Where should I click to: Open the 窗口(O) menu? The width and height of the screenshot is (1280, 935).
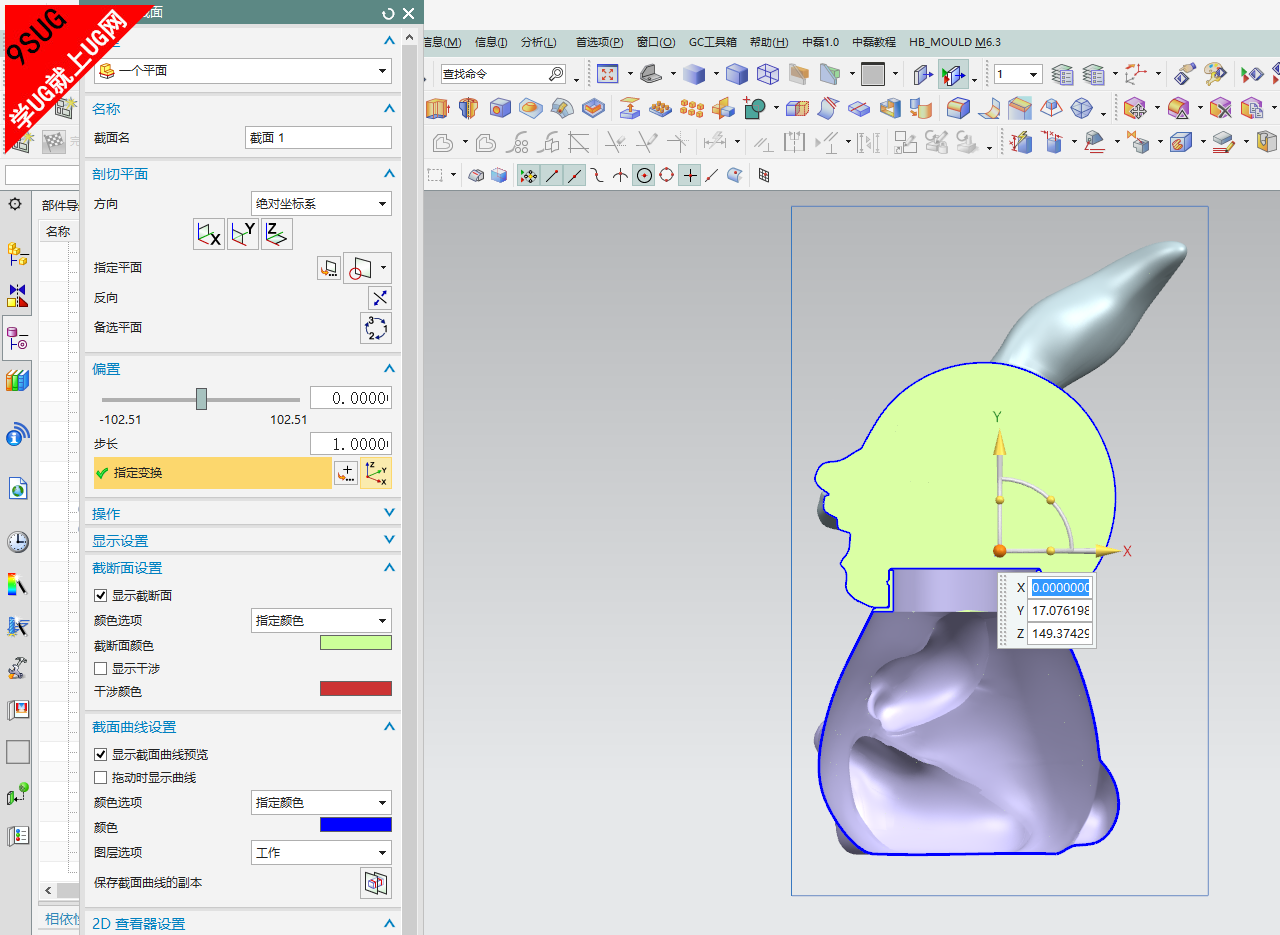[x=656, y=42]
